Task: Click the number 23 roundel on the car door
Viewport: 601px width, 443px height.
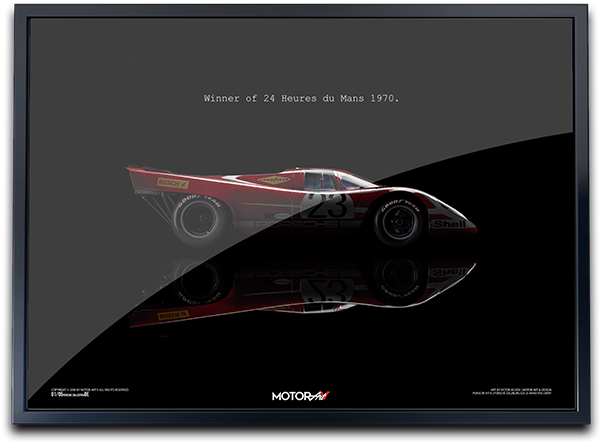Action: (327, 205)
